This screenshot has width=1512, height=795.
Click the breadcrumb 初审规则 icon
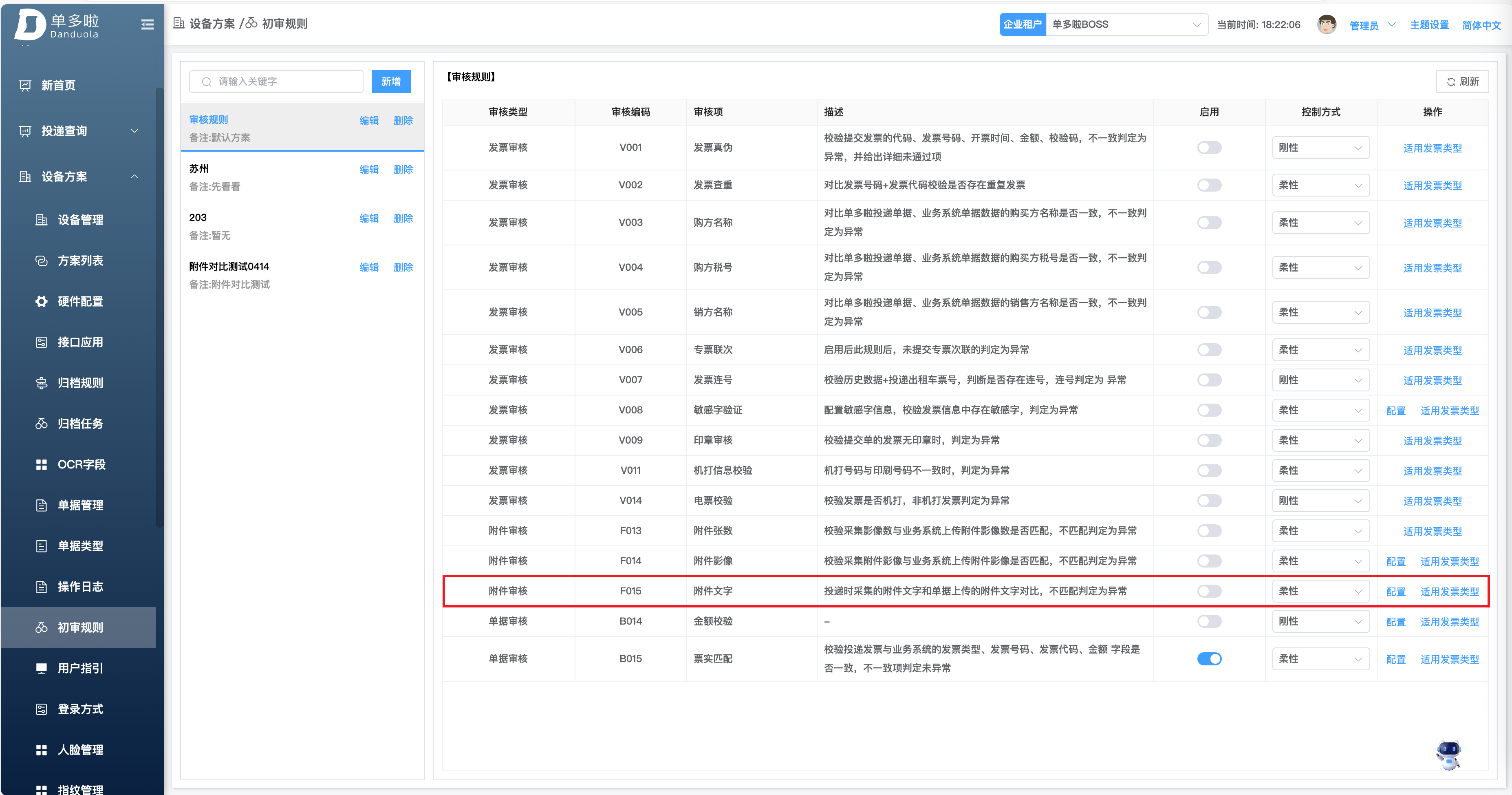[x=251, y=23]
